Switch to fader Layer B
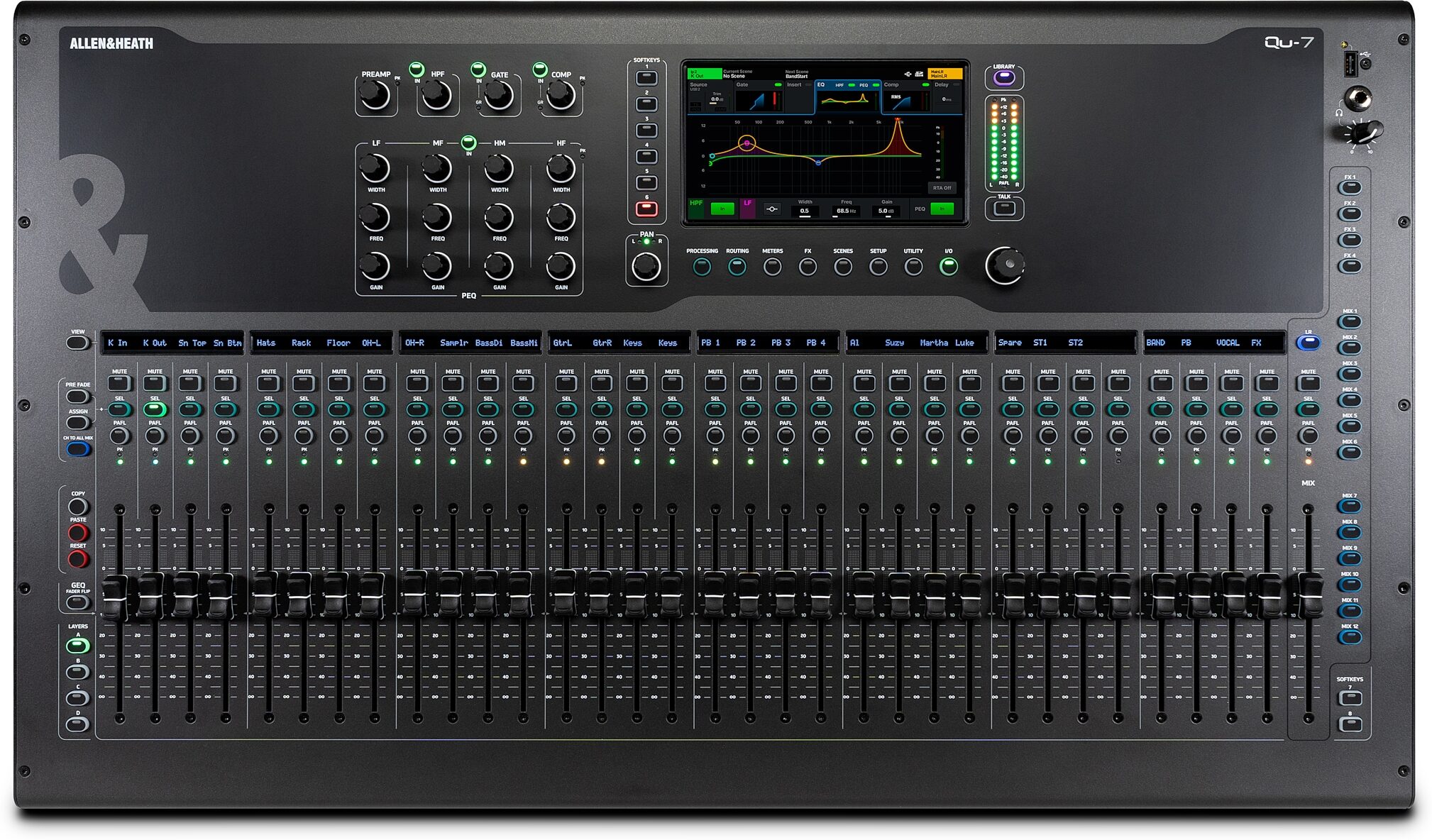 coord(77,672)
